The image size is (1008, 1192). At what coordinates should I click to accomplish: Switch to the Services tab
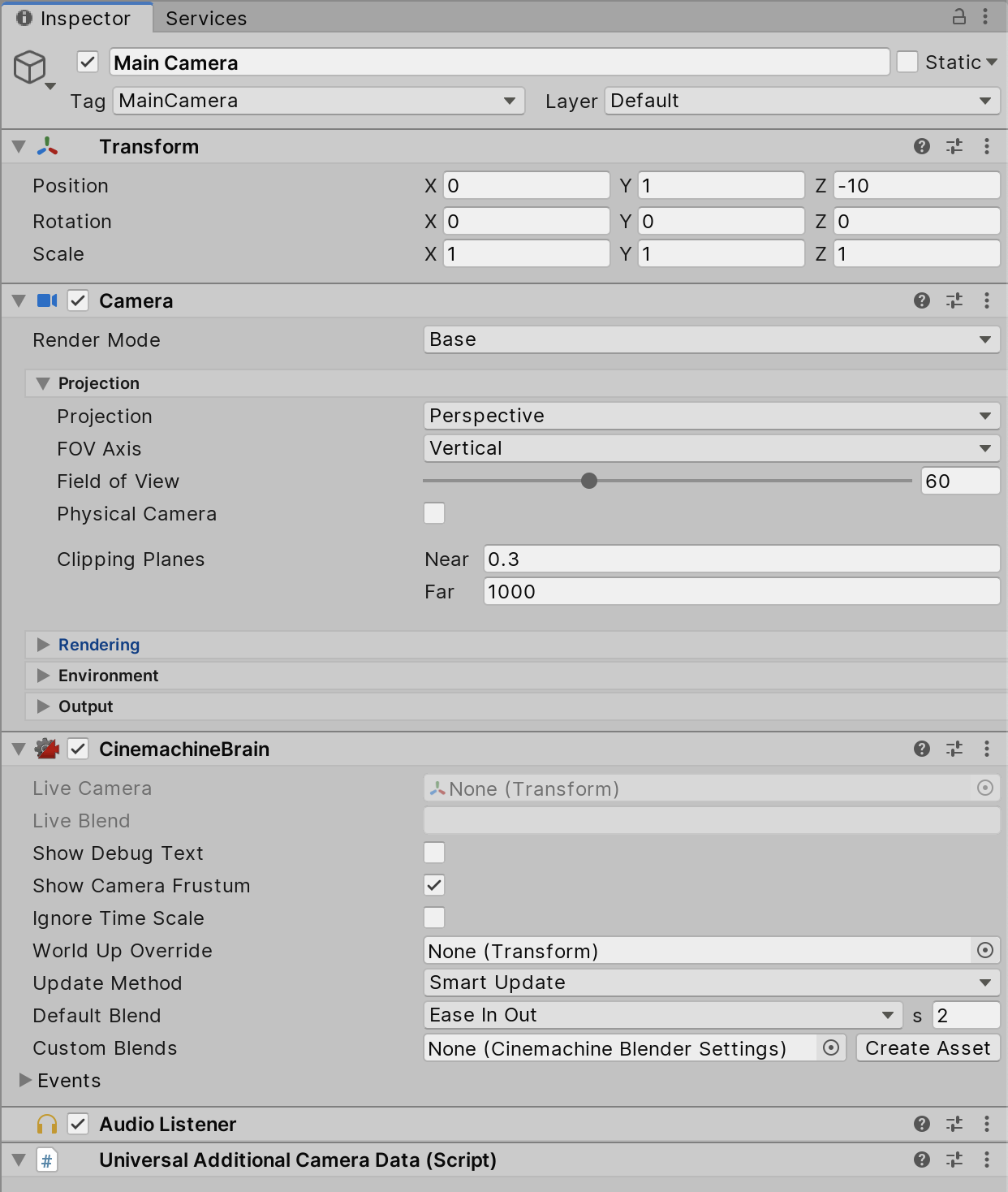(x=206, y=18)
